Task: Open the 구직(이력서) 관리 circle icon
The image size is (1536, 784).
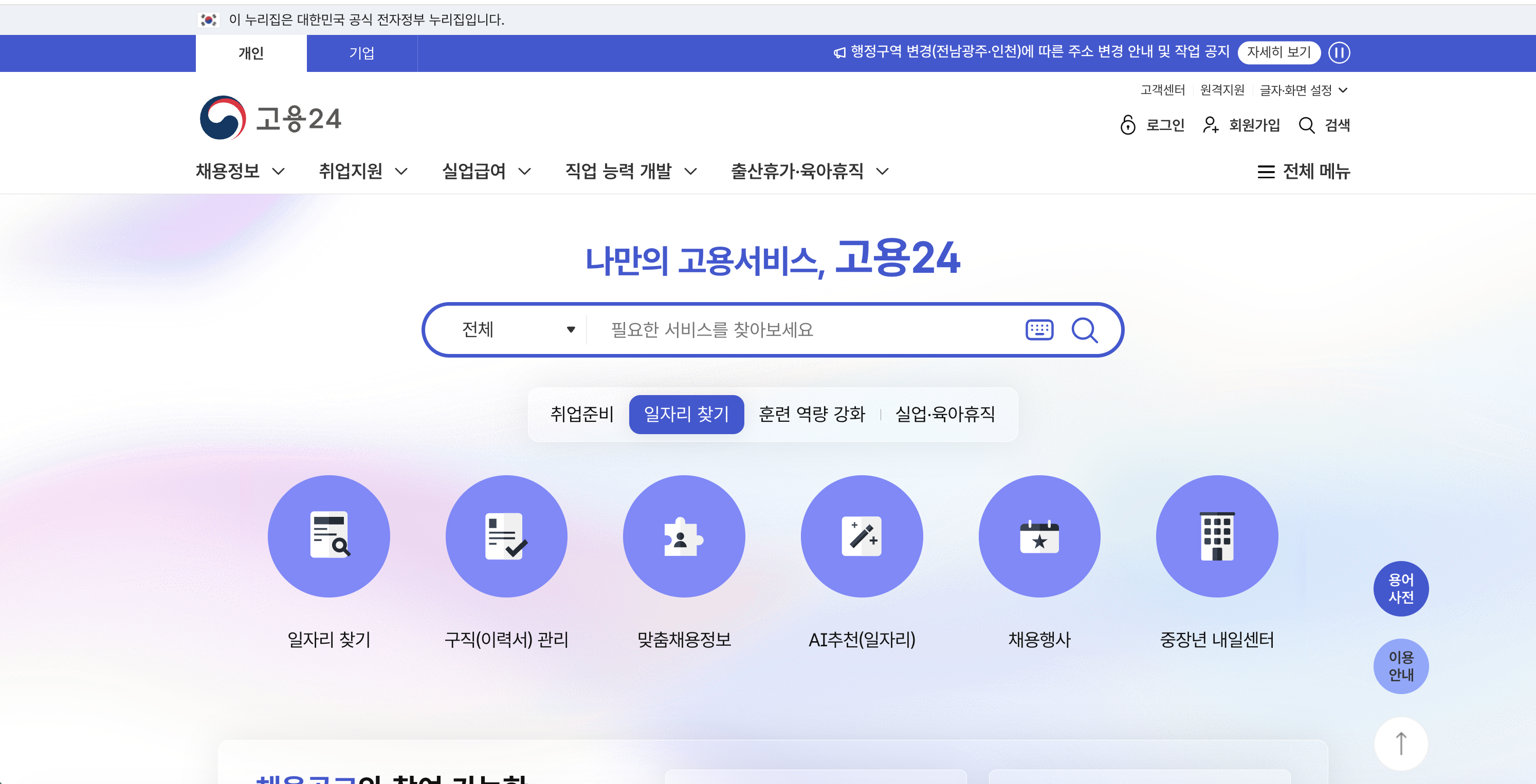Action: (x=506, y=535)
